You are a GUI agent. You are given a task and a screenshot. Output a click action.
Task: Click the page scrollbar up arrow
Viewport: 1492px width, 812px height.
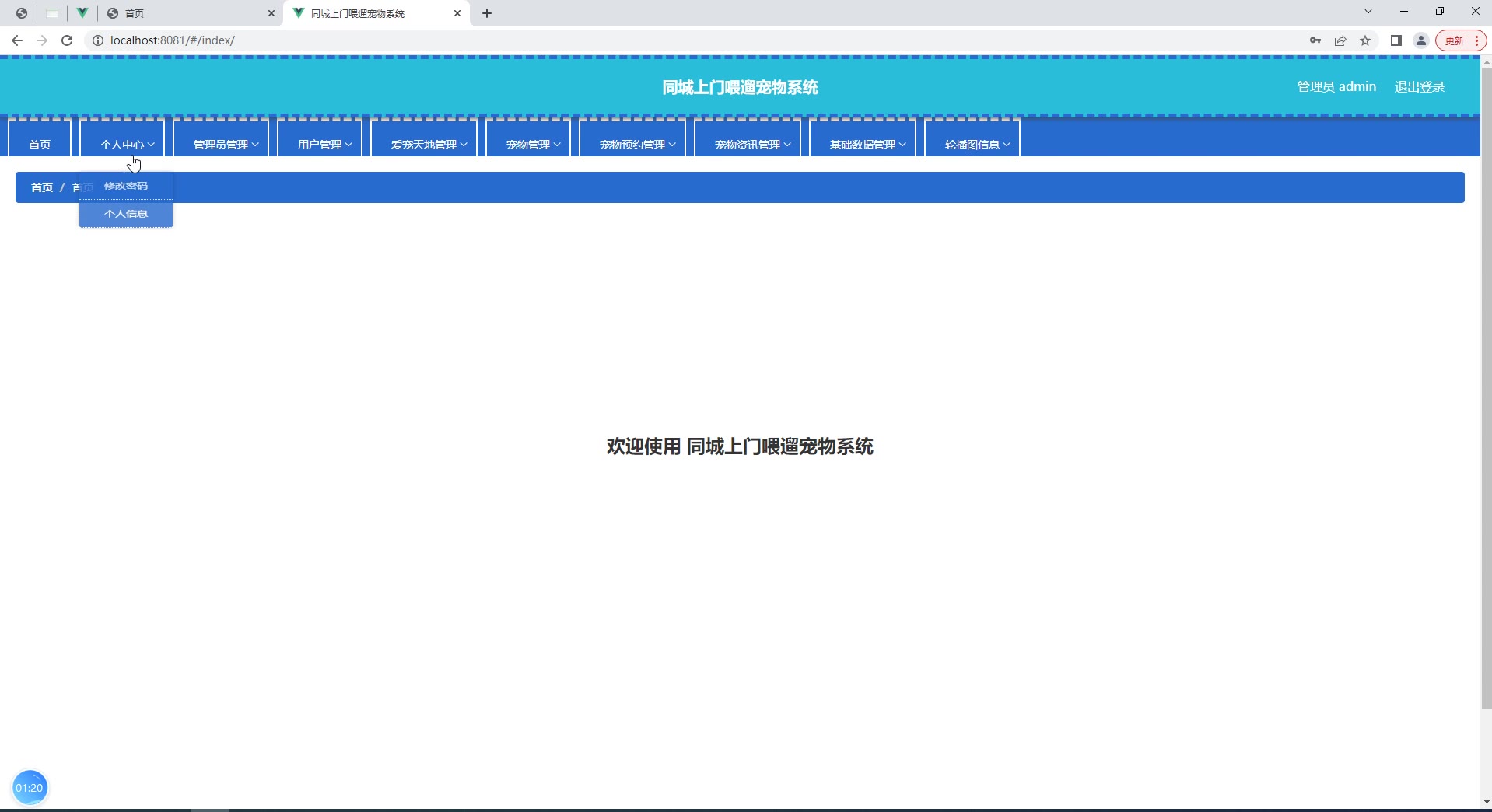pyautogui.click(x=1486, y=62)
